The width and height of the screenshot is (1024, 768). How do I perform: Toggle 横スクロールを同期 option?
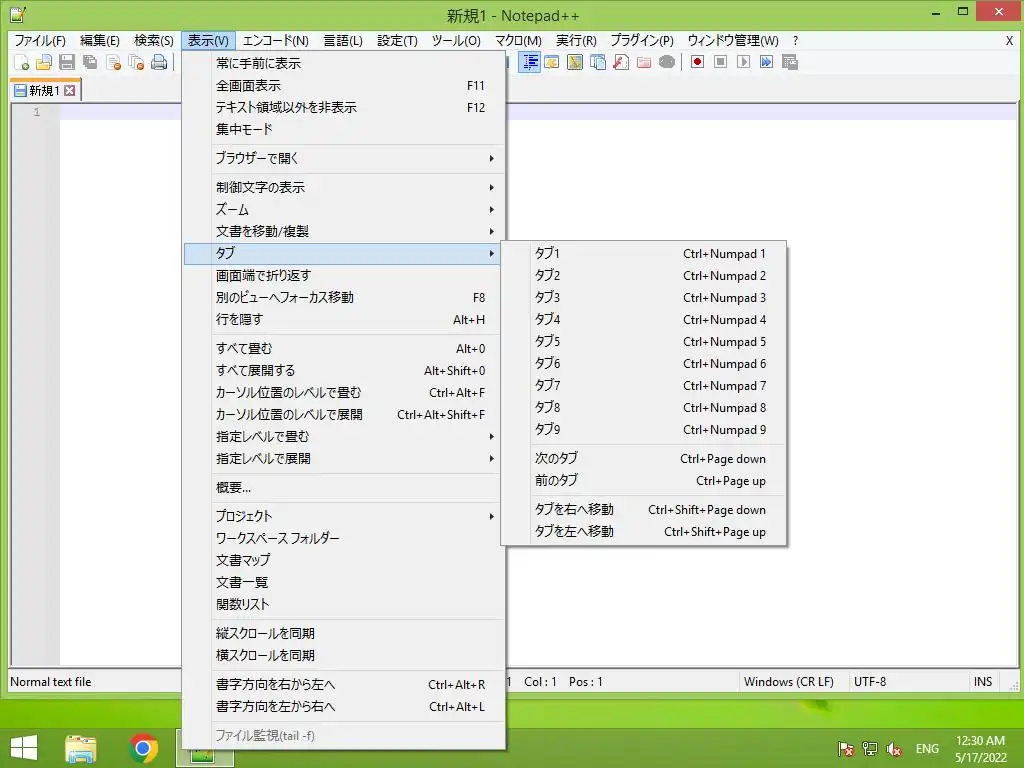point(344,656)
